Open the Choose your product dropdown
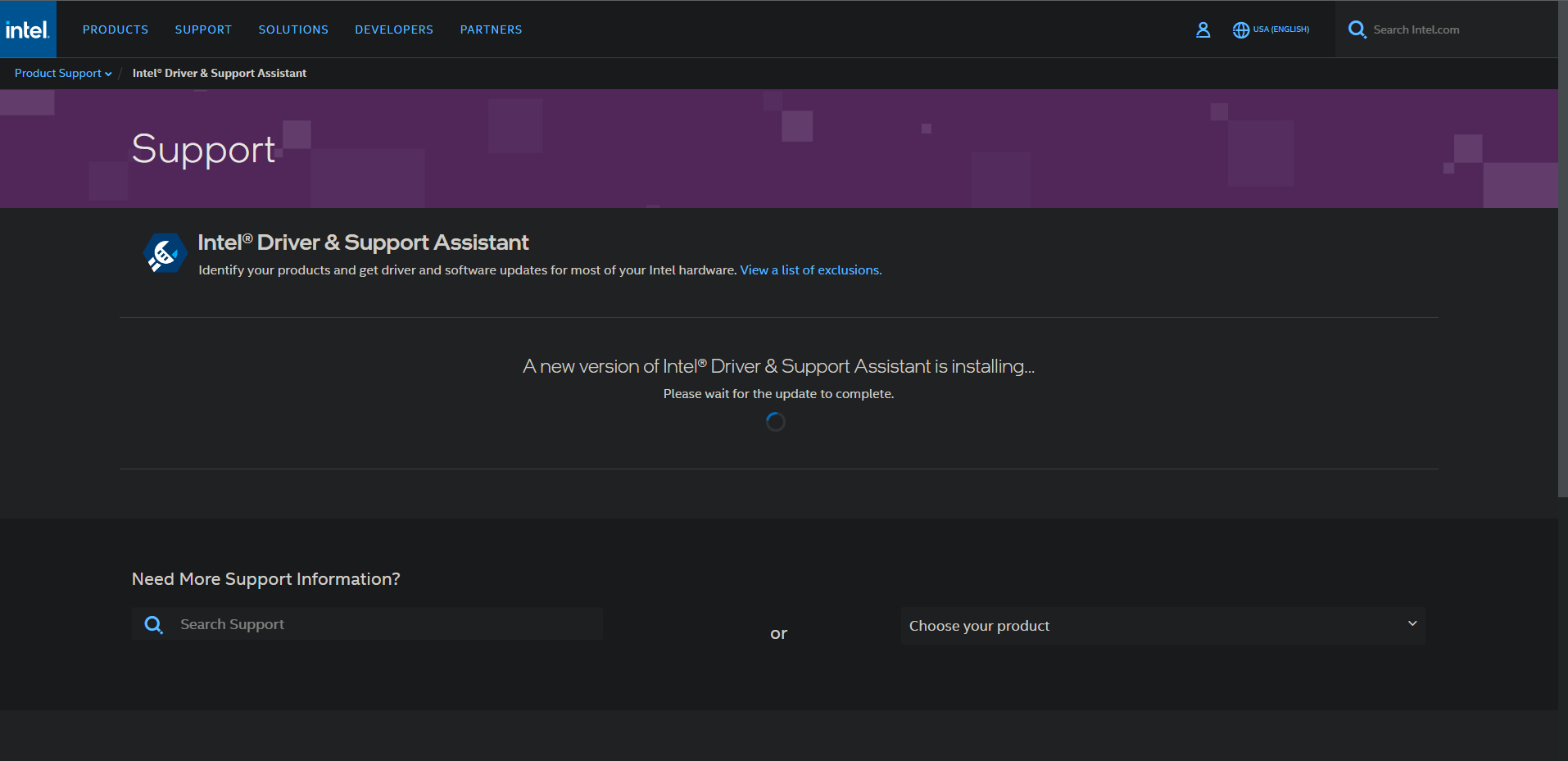 pos(1162,626)
